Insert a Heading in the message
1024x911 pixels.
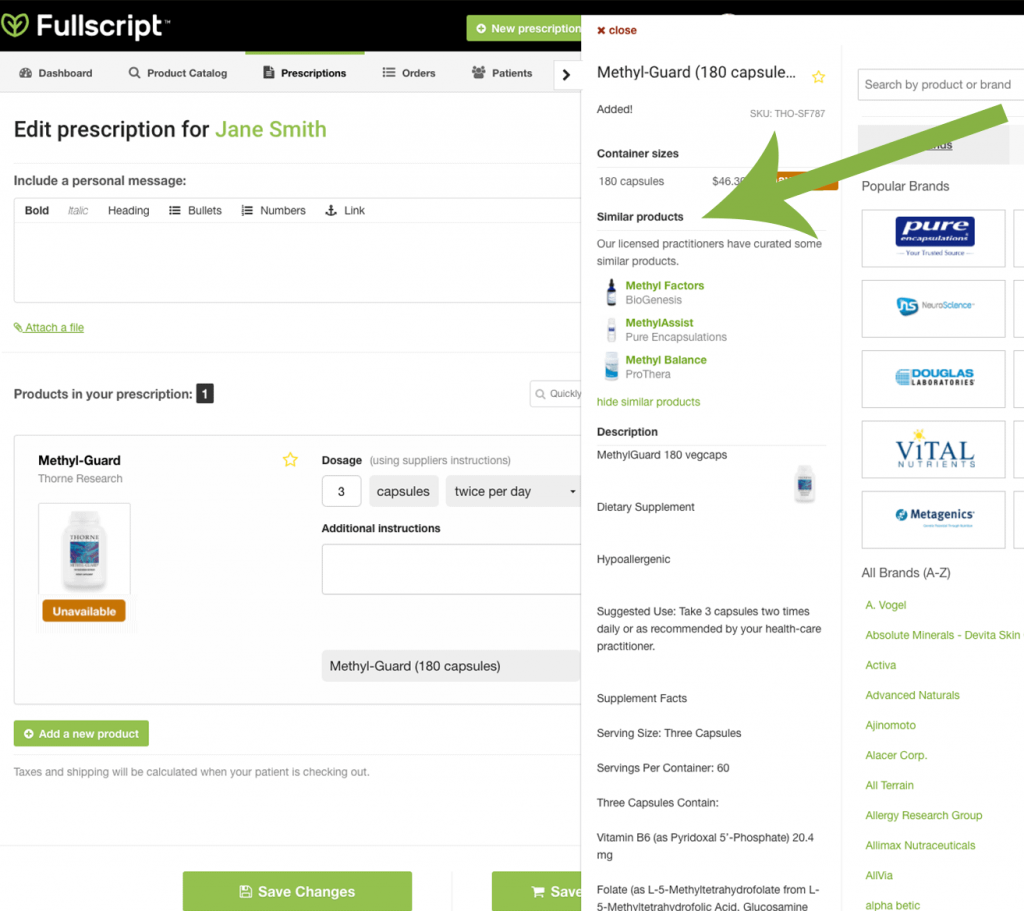tap(128, 210)
